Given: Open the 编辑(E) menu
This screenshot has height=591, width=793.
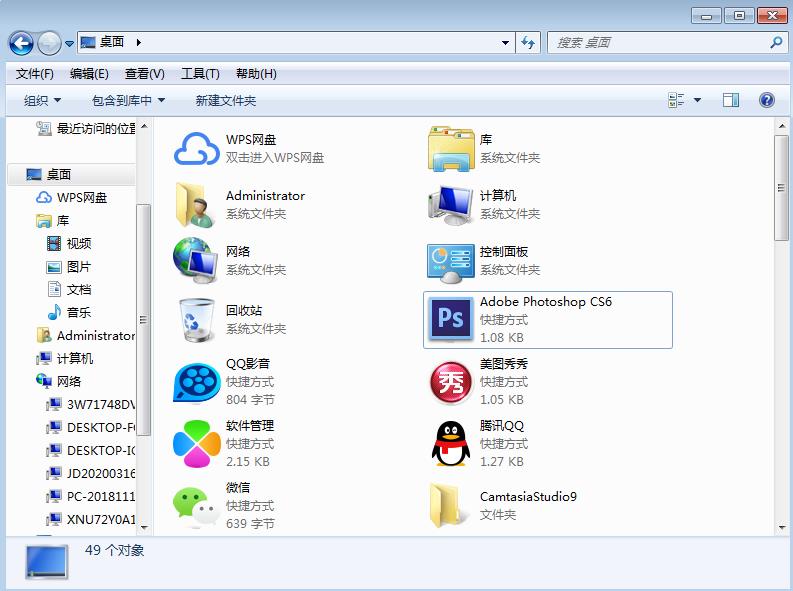Looking at the screenshot, I should 89,74.
